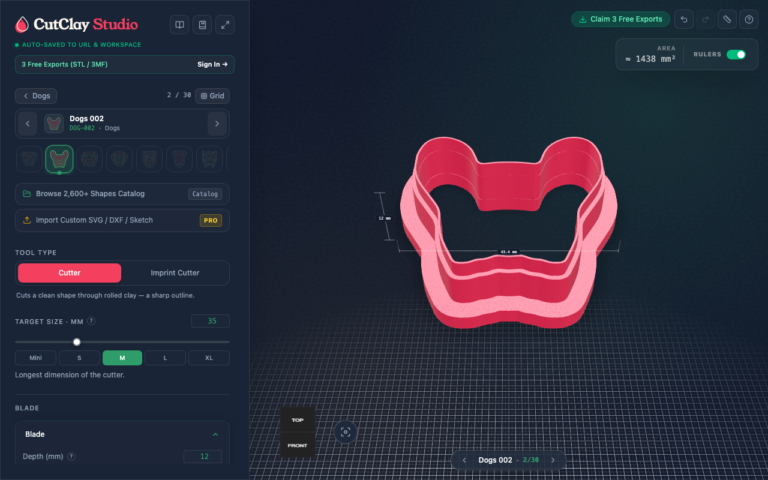Choose the Mini size preset
768x480 pixels.
pos(36,358)
